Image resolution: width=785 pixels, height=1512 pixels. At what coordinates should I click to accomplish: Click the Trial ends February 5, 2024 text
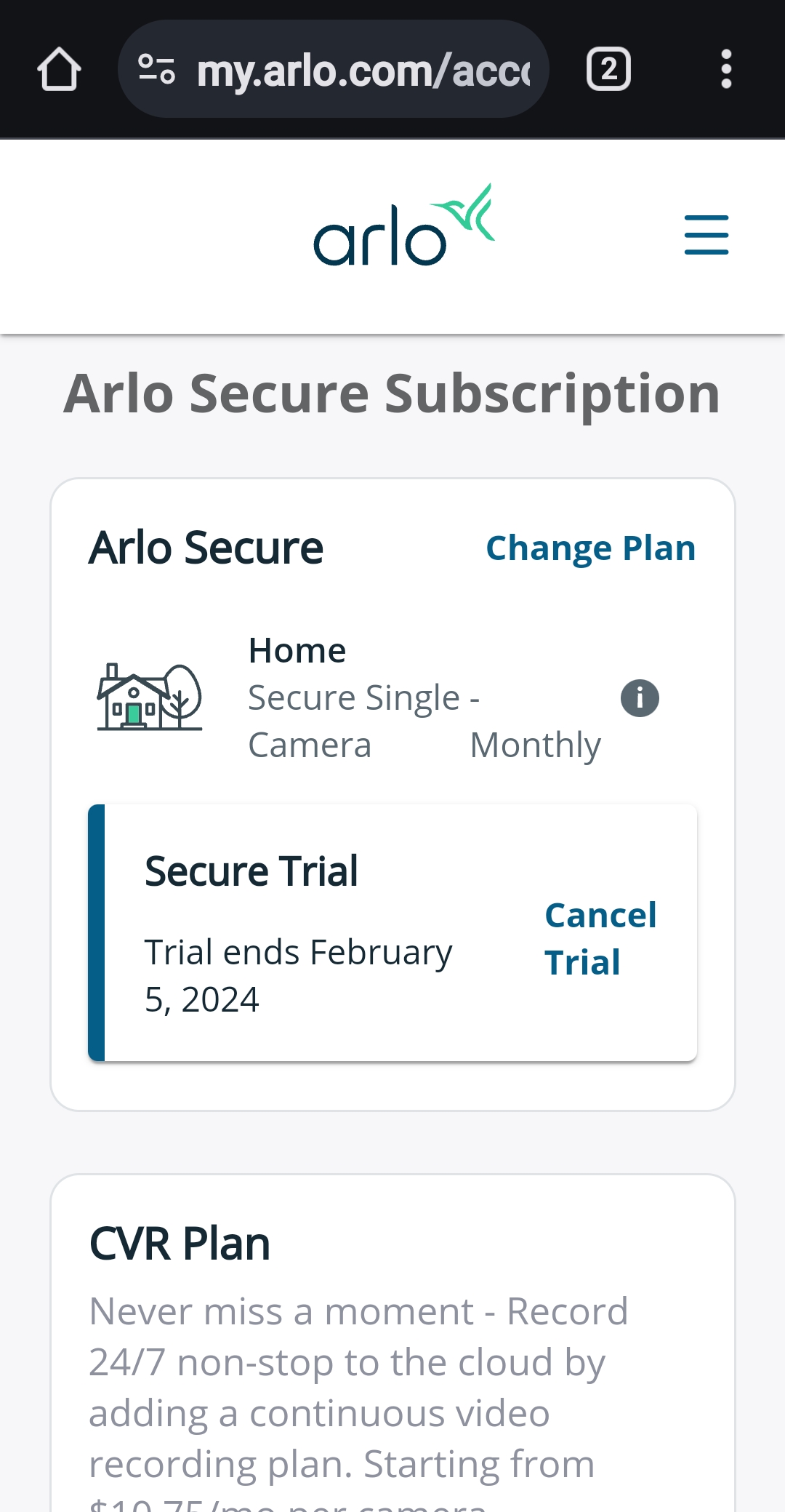tap(298, 975)
